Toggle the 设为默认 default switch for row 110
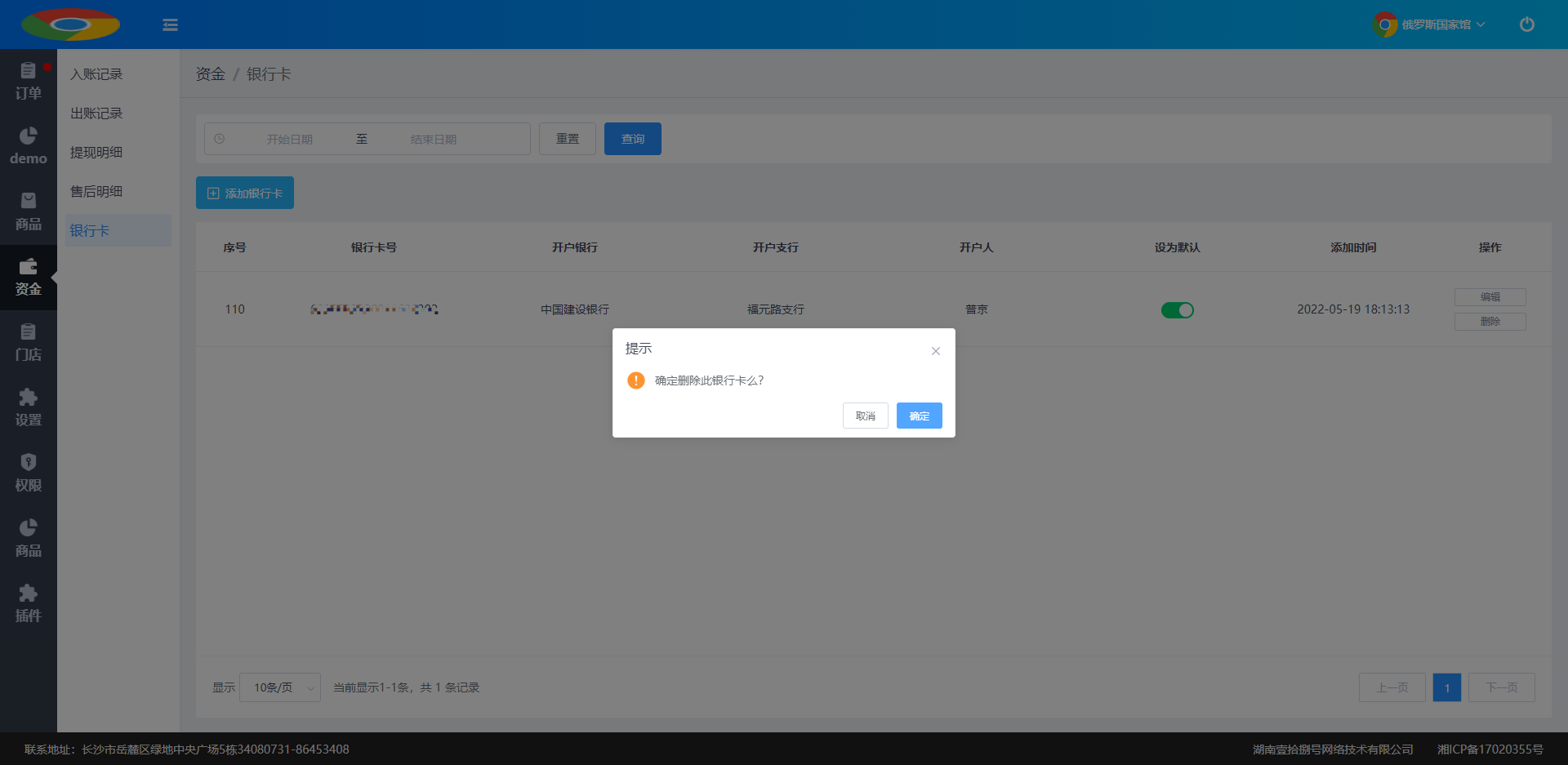Screen dimensions: 1568x765 tap(1178, 310)
